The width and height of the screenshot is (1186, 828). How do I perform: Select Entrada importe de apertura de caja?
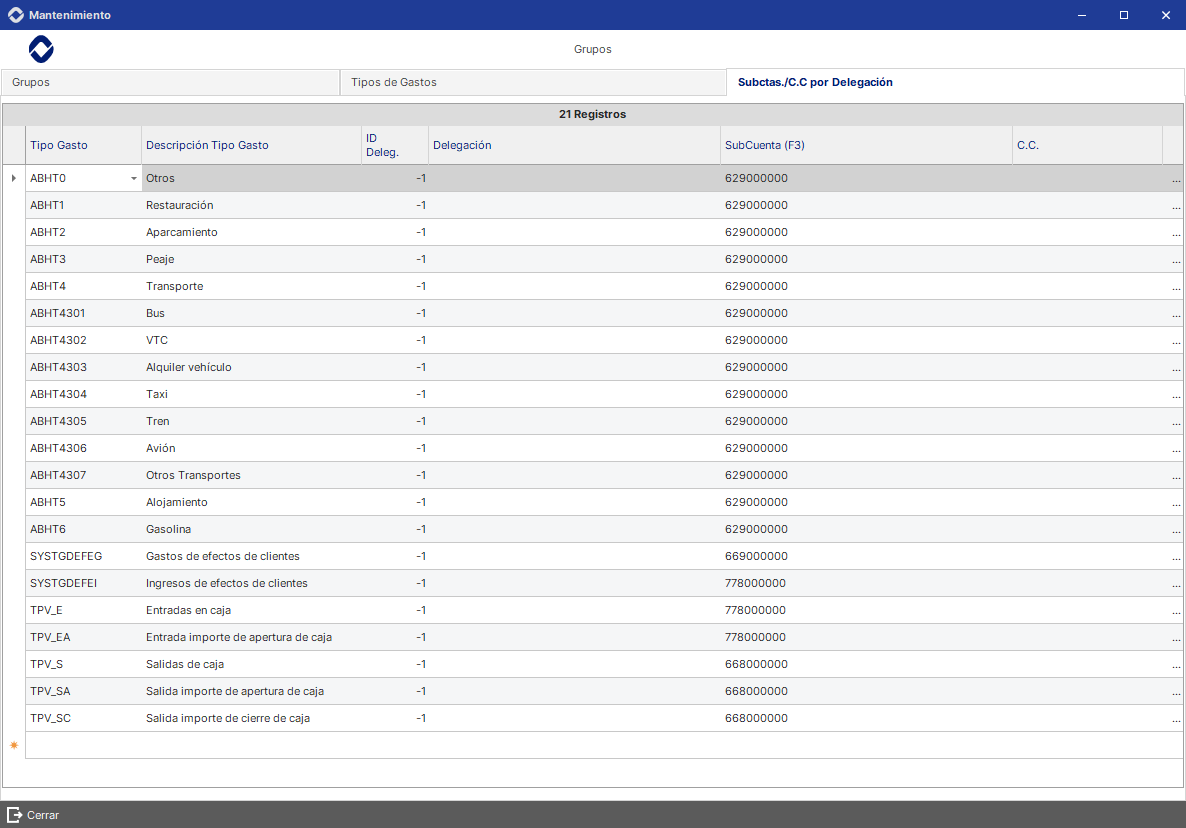[251, 637]
